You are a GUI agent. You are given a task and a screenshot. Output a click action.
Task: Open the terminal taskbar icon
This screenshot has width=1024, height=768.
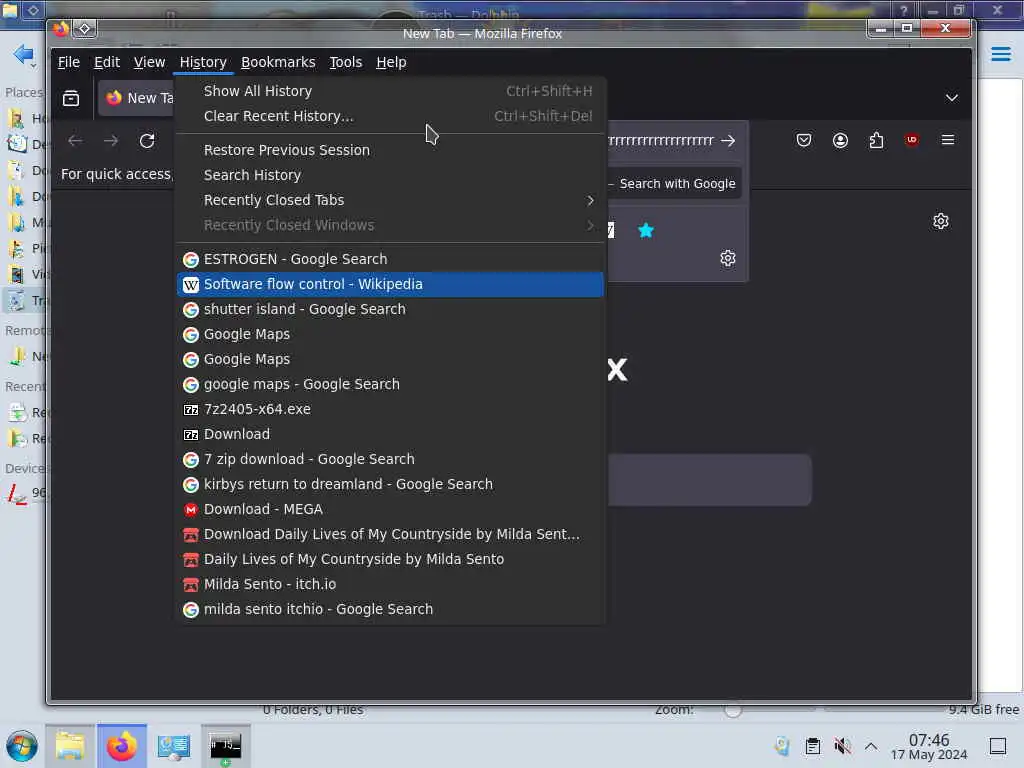coord(225,746)
